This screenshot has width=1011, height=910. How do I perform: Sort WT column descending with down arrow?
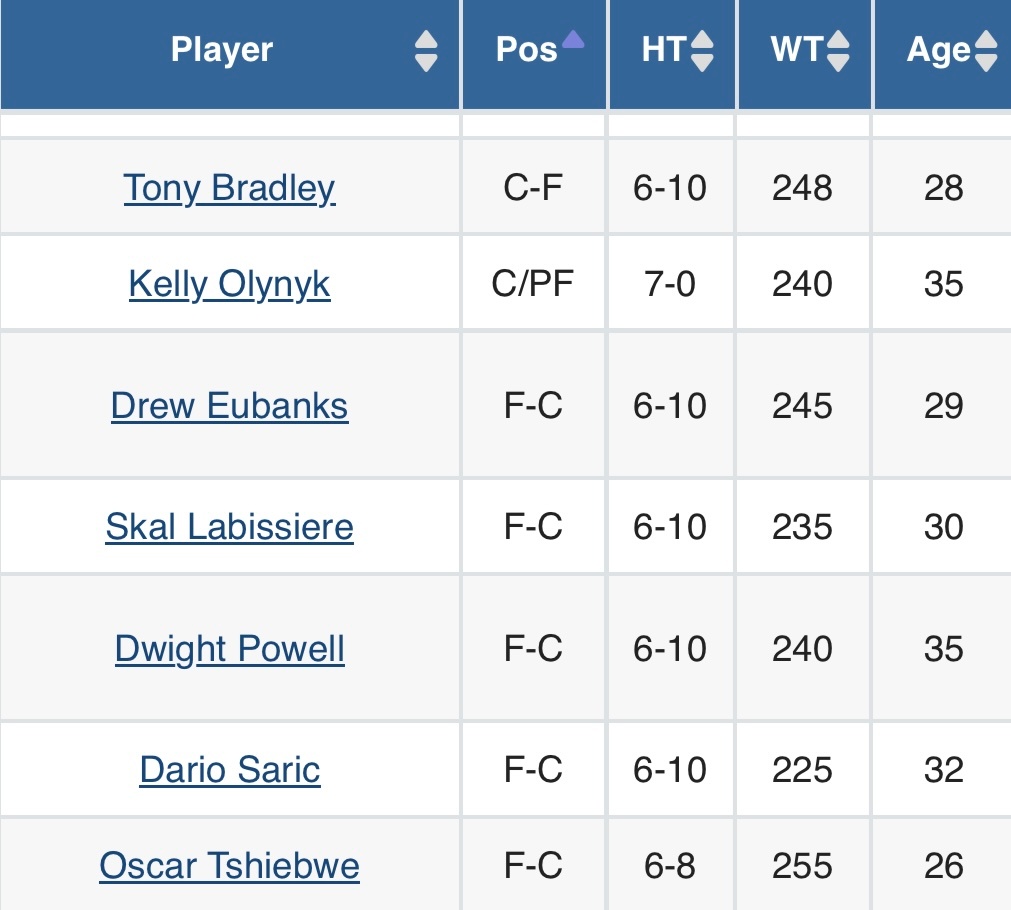coord(838,63)
